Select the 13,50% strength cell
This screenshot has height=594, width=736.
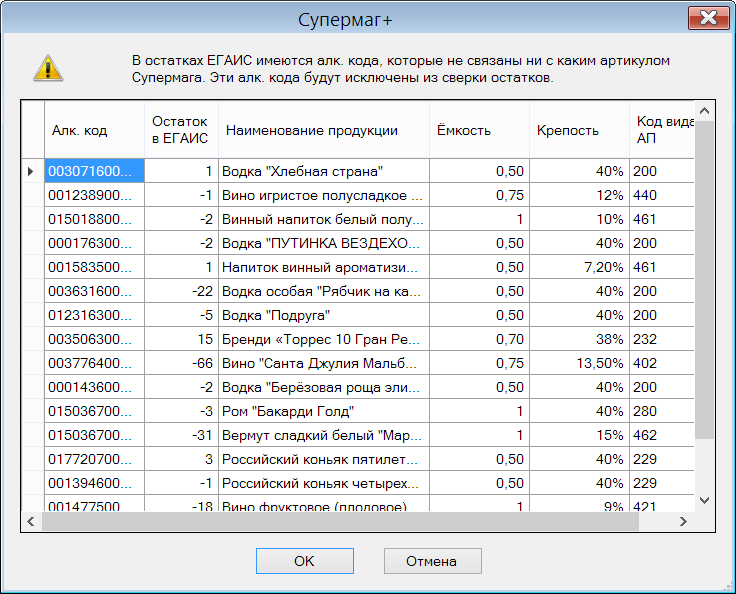click(x=579, y=363)
